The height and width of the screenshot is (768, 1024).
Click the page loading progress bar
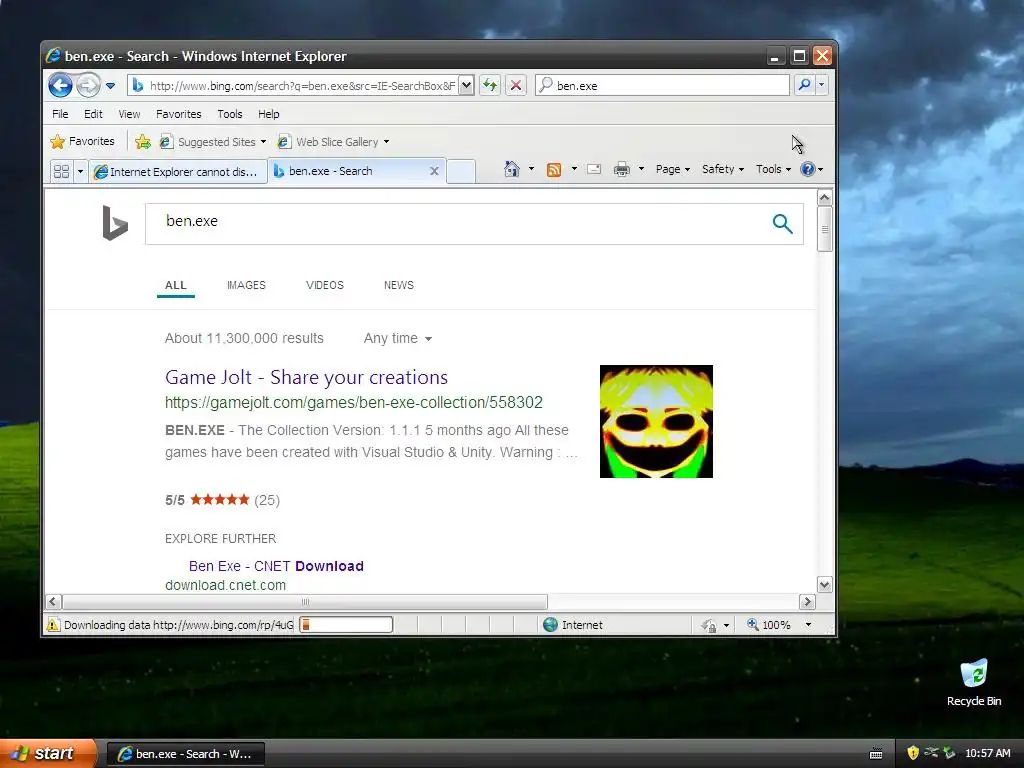coord(345,625)
